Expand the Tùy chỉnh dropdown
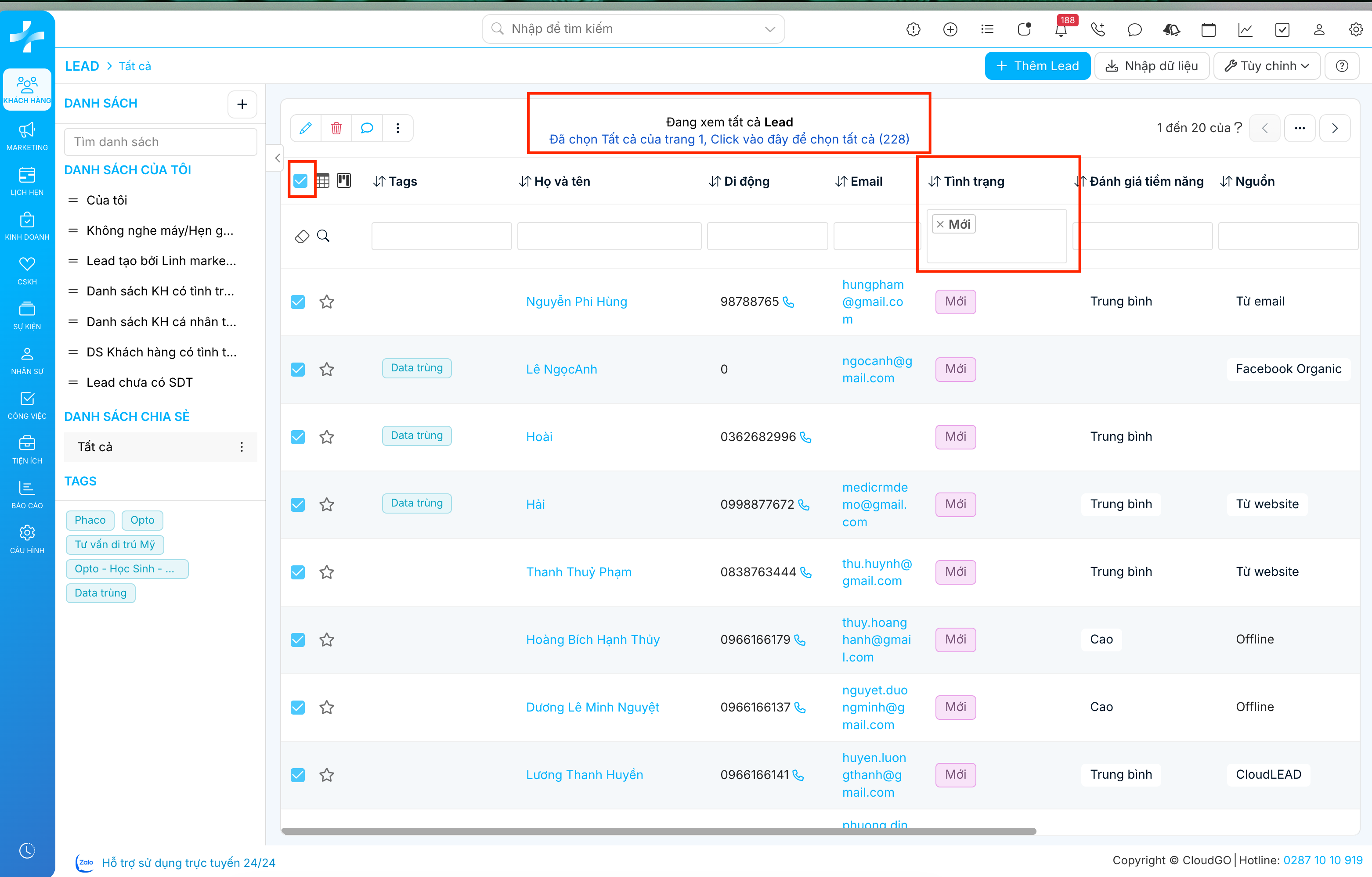1372x877 pixels. (1267, 66)
